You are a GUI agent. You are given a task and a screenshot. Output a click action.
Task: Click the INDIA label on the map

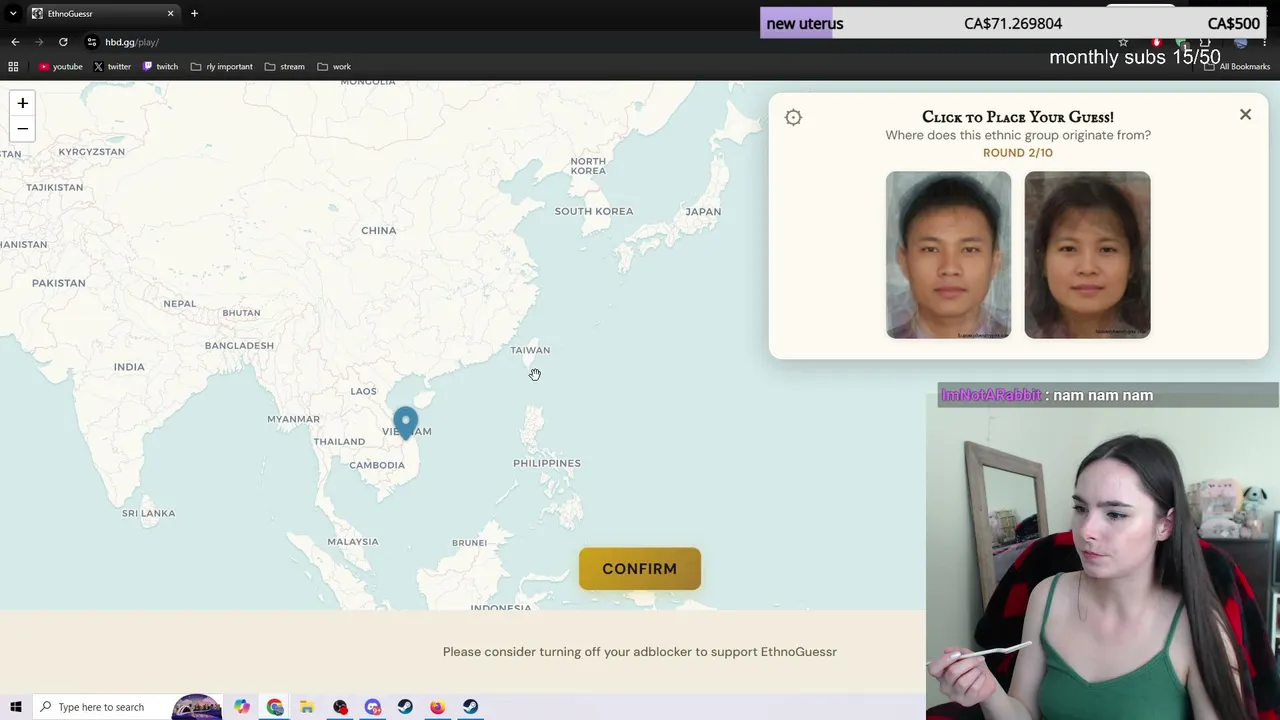(129, 367)
